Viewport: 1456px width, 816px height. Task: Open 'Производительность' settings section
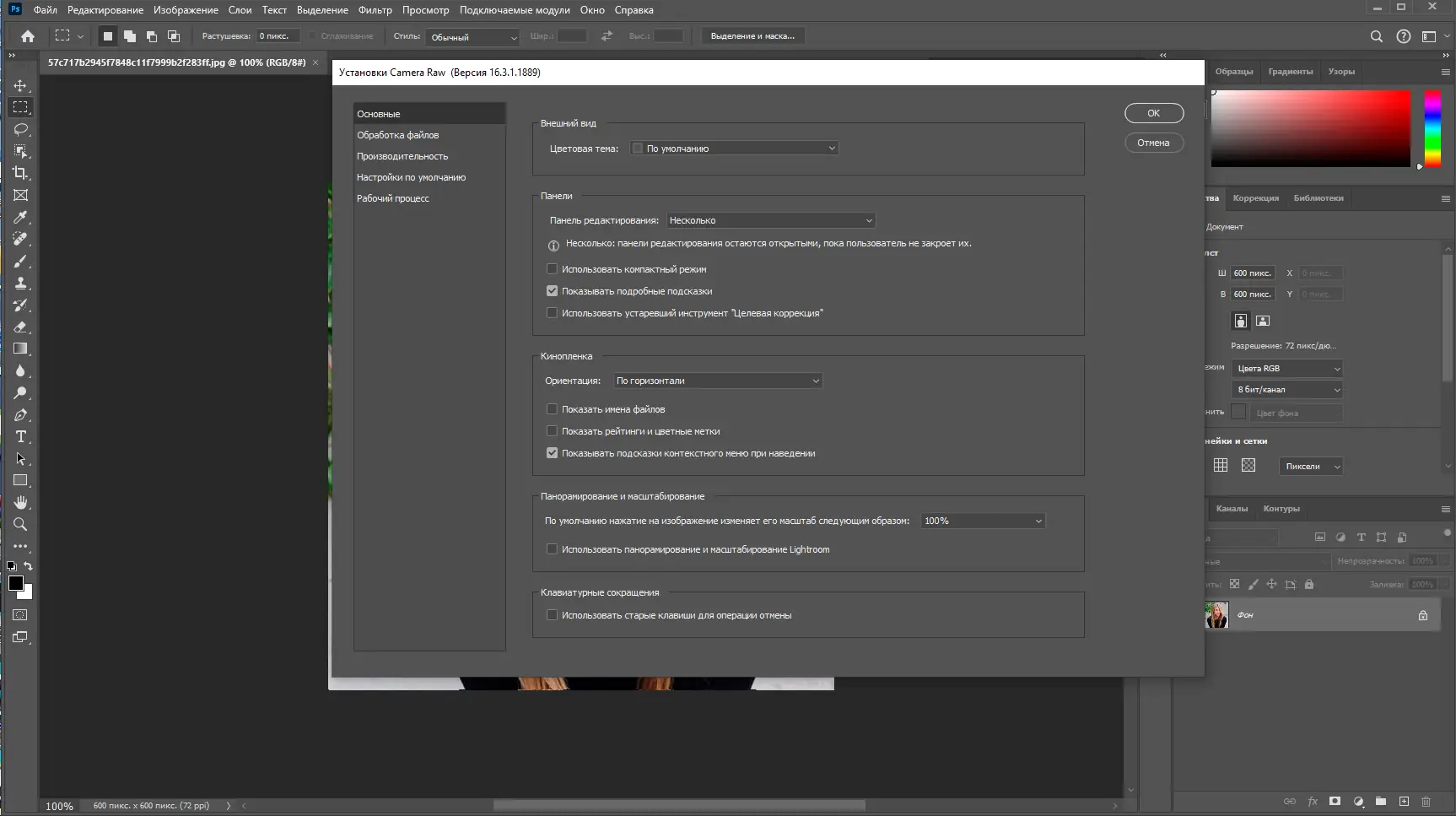click(x=429, y=156)
